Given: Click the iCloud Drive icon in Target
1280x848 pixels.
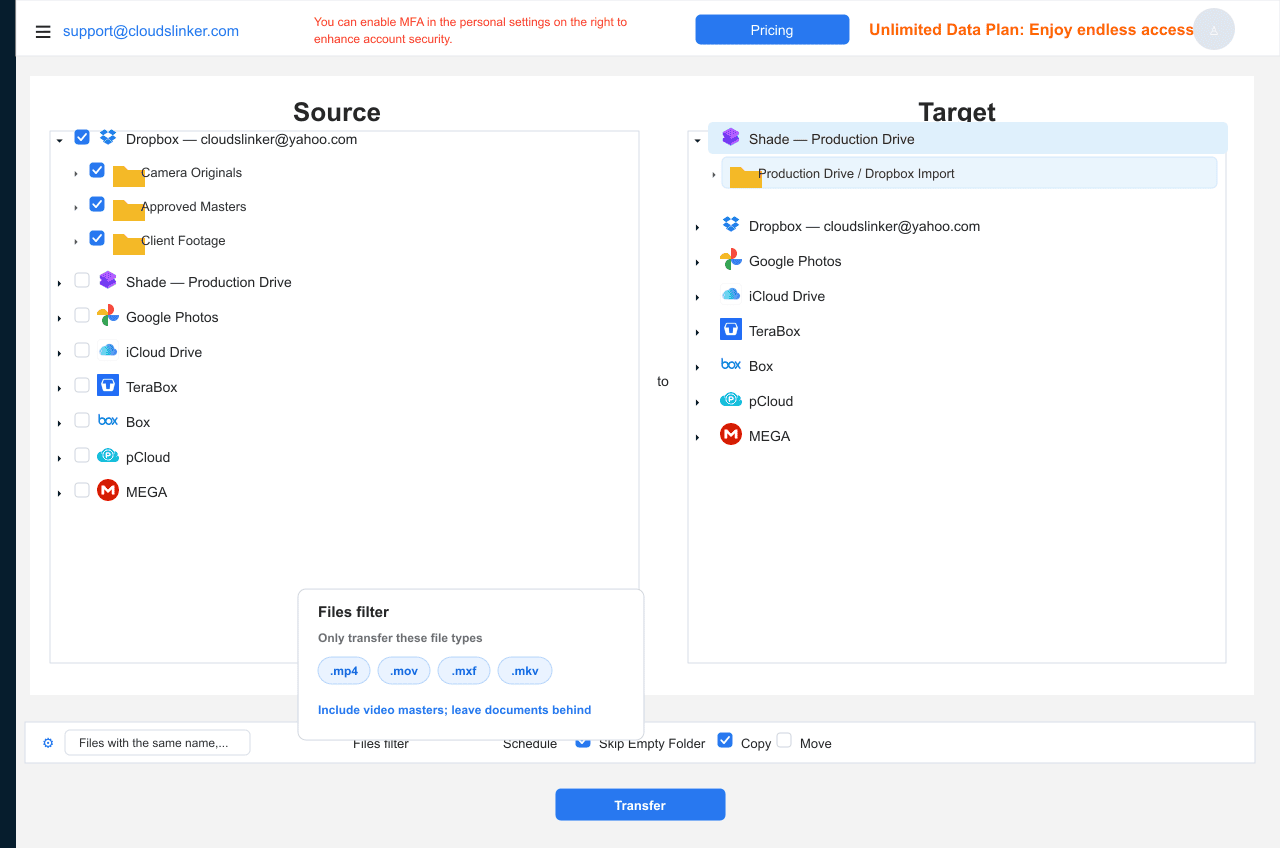Looking at the screenshot, I should coord(731,295).
